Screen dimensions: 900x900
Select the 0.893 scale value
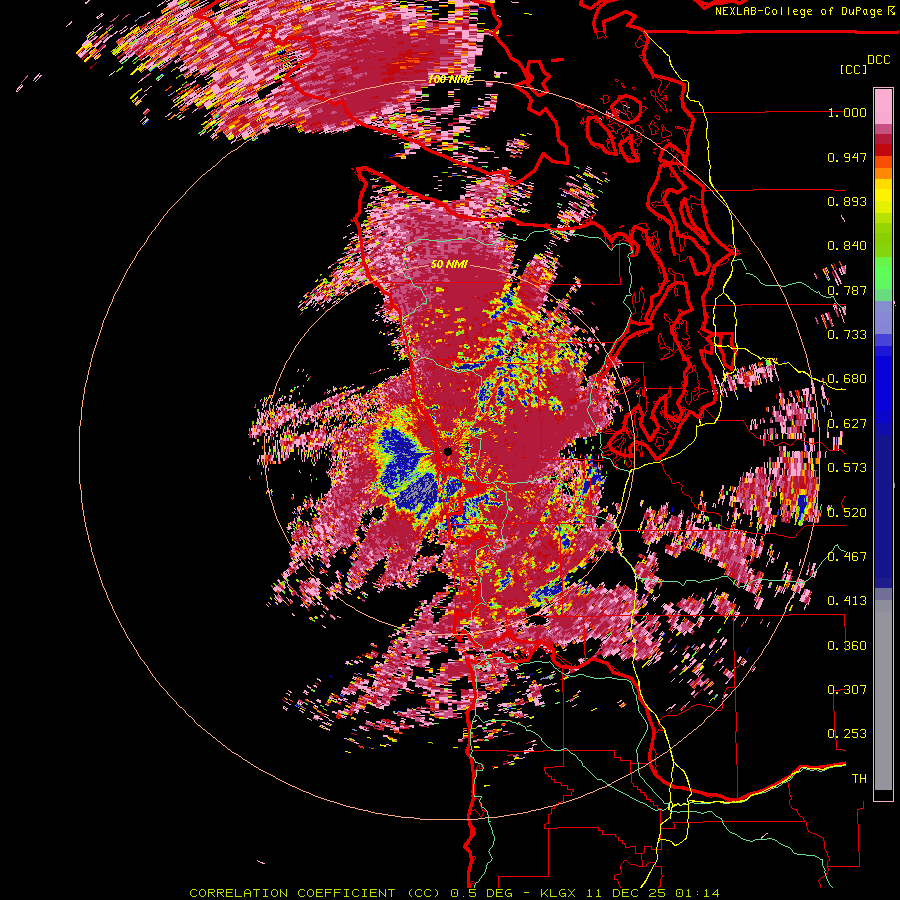pos(847,201)
